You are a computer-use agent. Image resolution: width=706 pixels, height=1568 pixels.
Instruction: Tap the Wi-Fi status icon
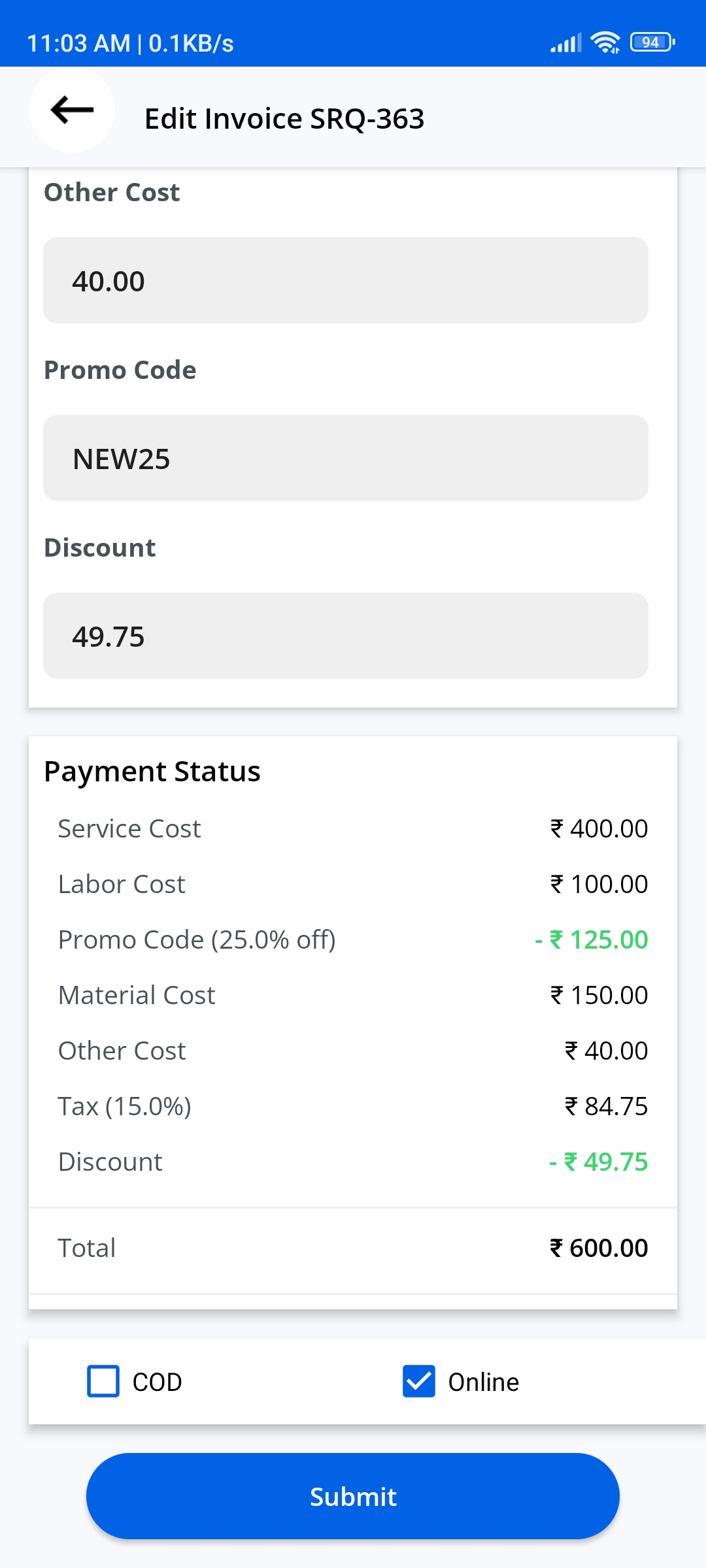[x=605, y=42]
